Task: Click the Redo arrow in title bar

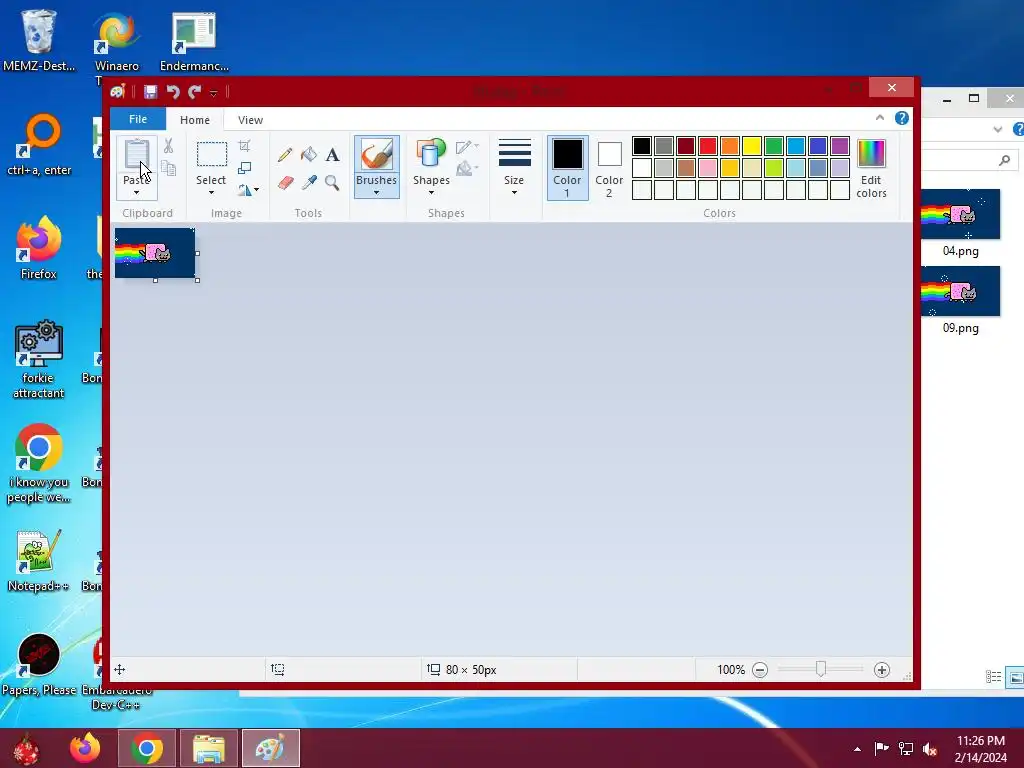Action: tap(195, 92)
